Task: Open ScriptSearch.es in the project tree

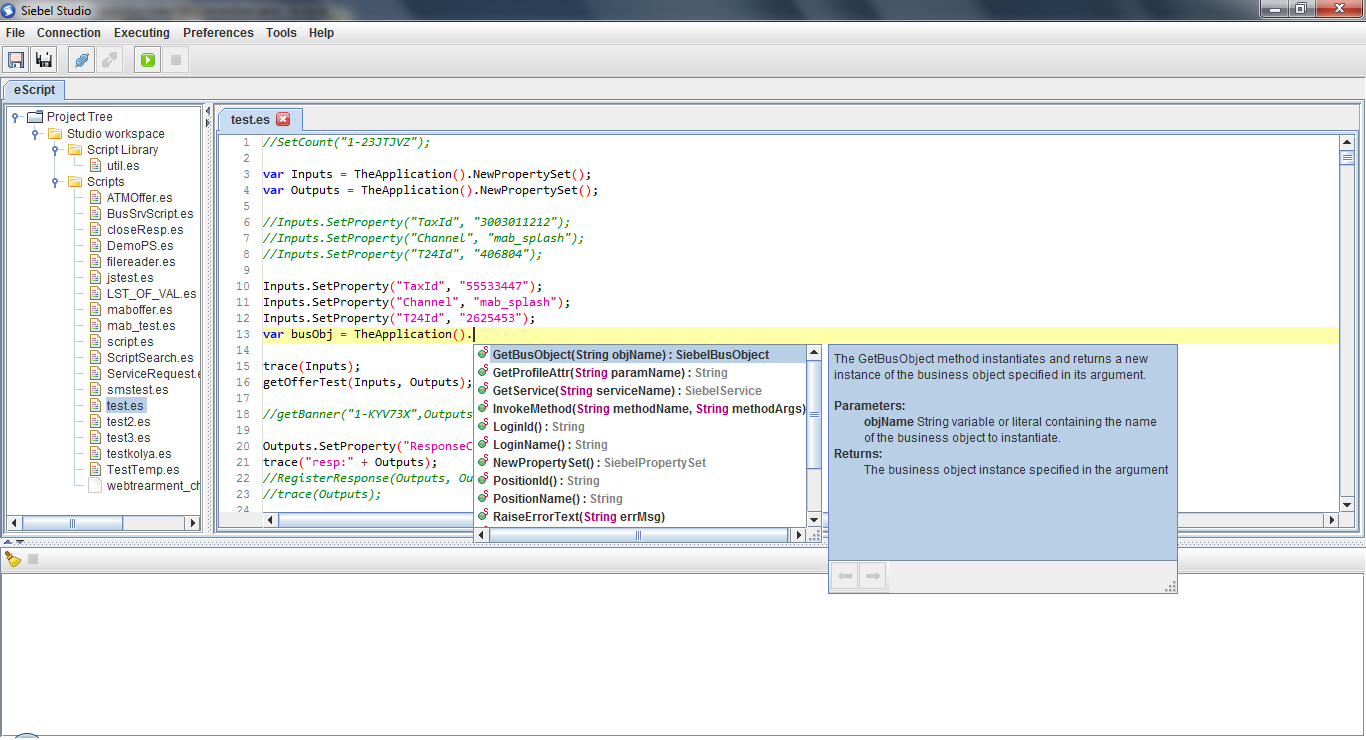Action: pyautogui.click(x=150, y=357)
